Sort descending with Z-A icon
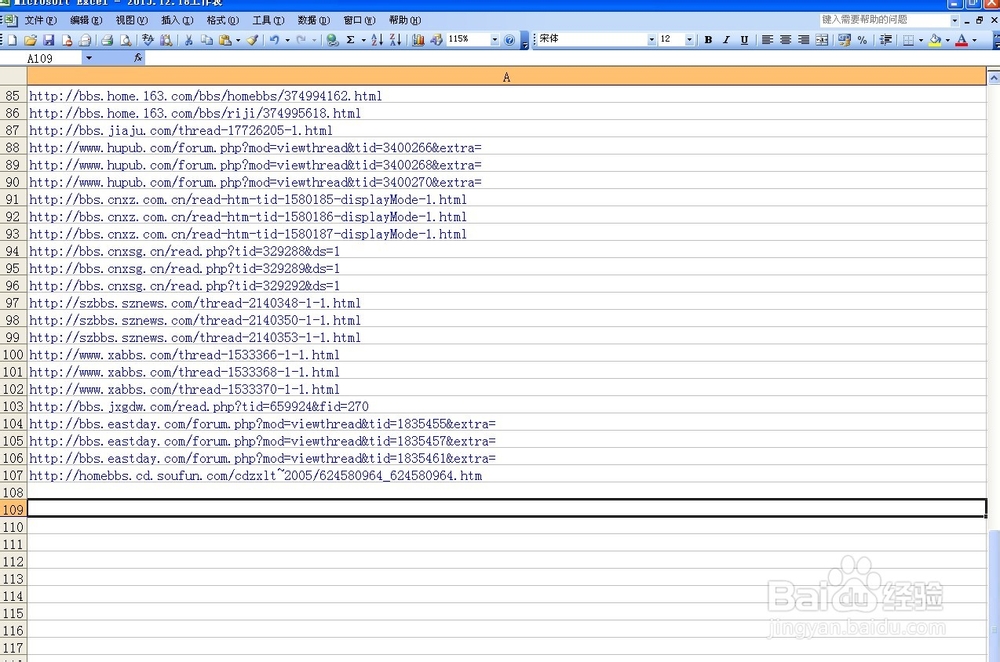This screenshot has height=662, width=1000. 395,40
